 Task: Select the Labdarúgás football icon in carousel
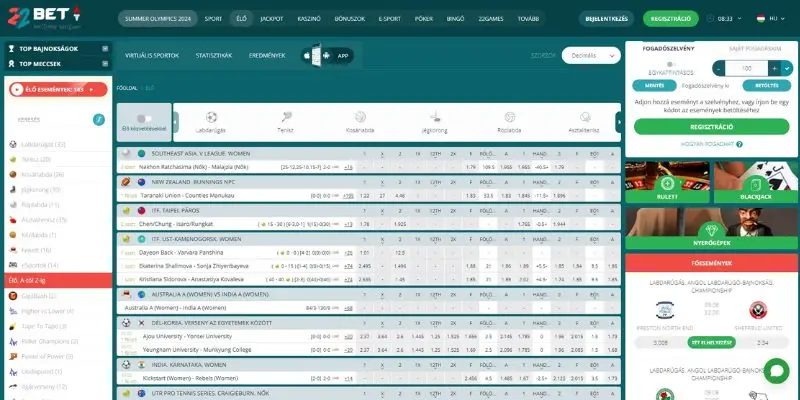coord(211,117)
